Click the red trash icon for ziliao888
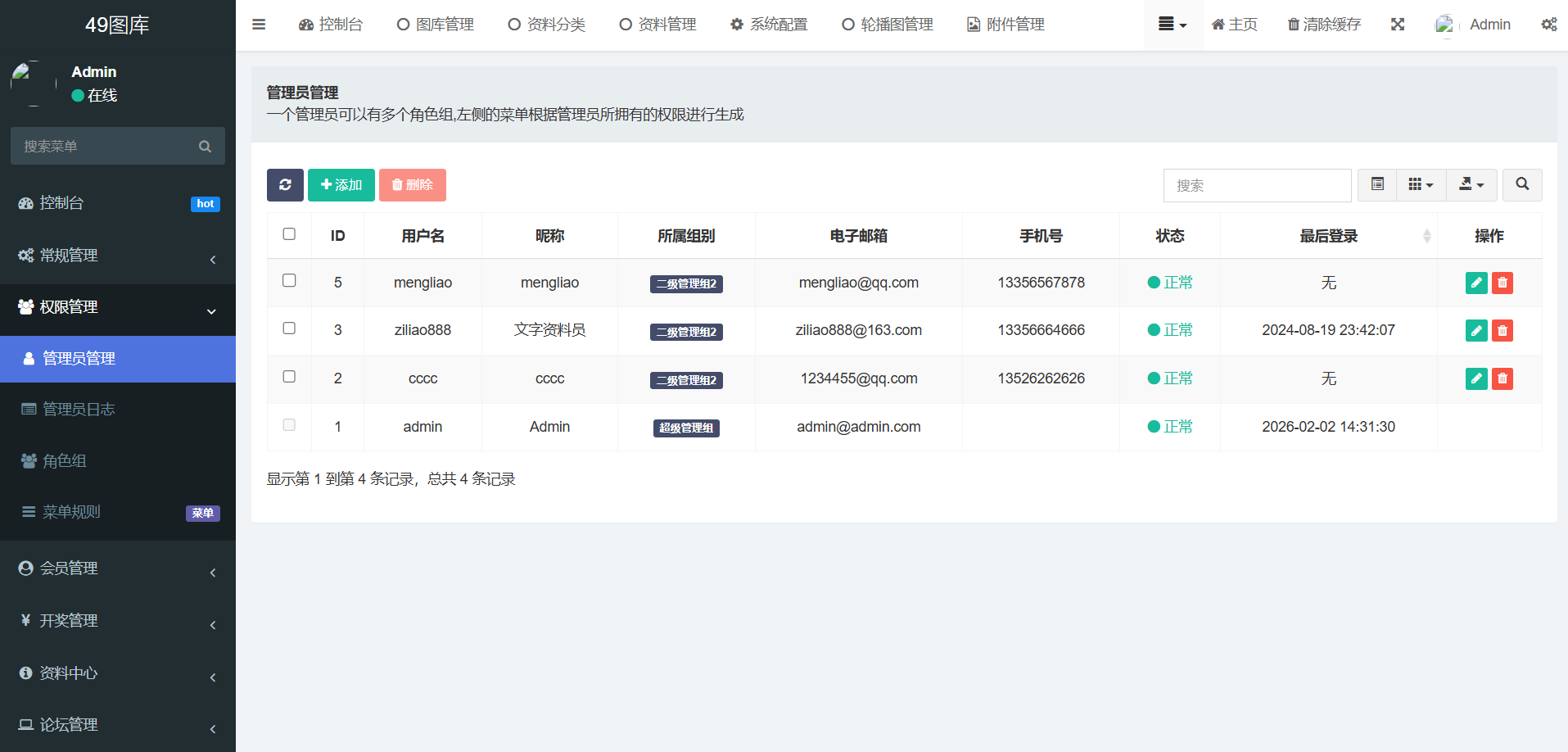Viewport: 1568px width, 752px height. tap(1502, 331)
